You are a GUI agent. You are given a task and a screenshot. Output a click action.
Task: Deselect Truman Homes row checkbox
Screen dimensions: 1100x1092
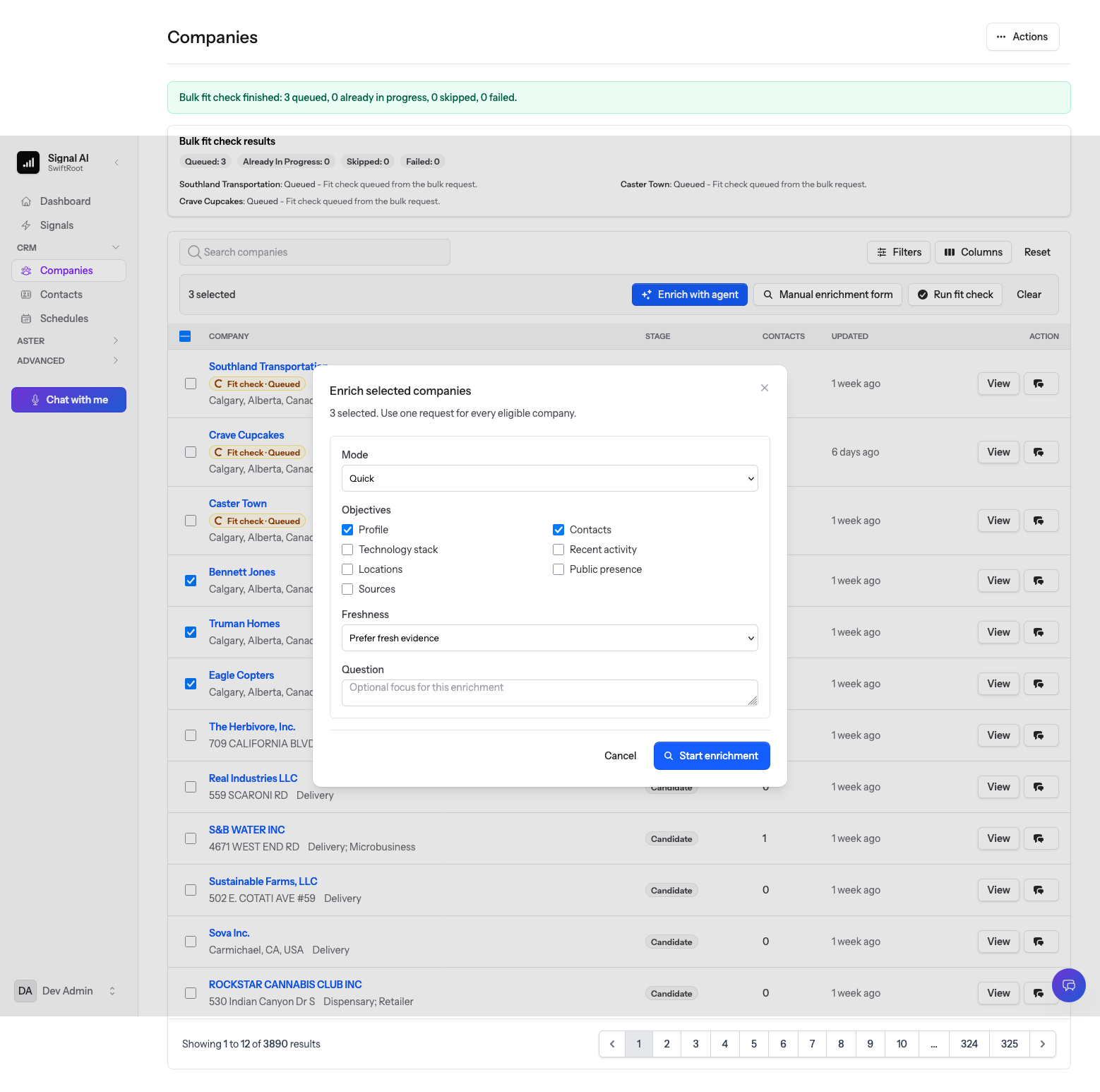(191, 632)
